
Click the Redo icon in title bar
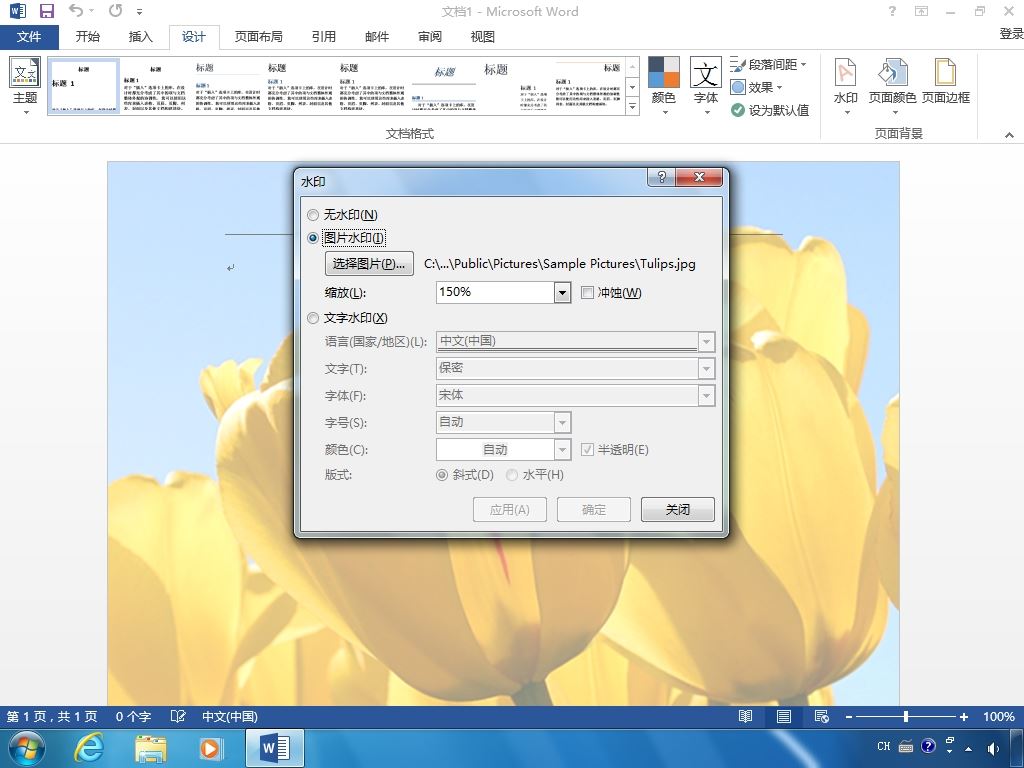[x=116, y=10]
